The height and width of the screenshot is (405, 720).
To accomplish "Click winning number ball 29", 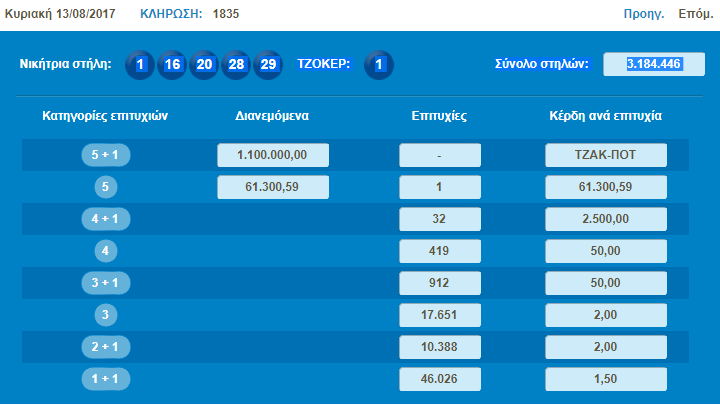I will click(x=268, y=65).
